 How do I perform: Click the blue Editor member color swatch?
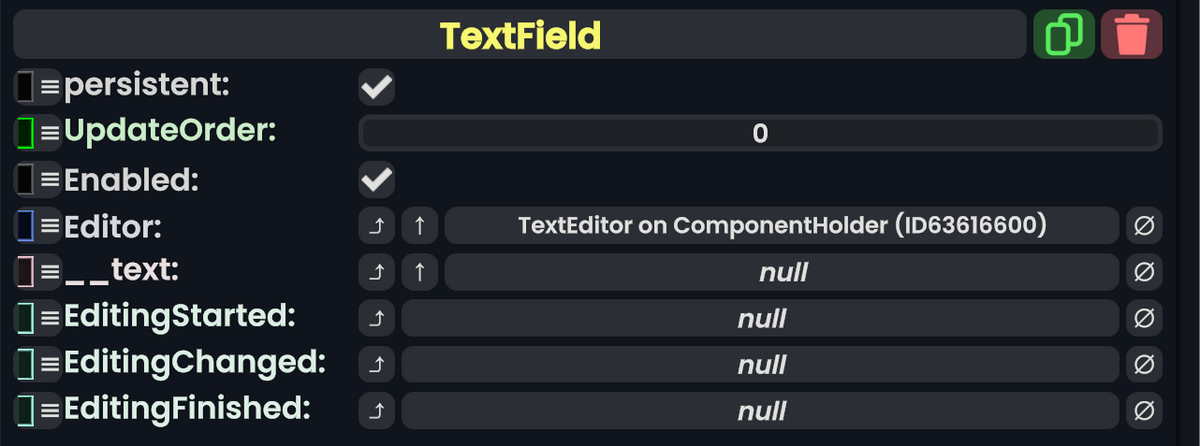(x=26, y=226)
